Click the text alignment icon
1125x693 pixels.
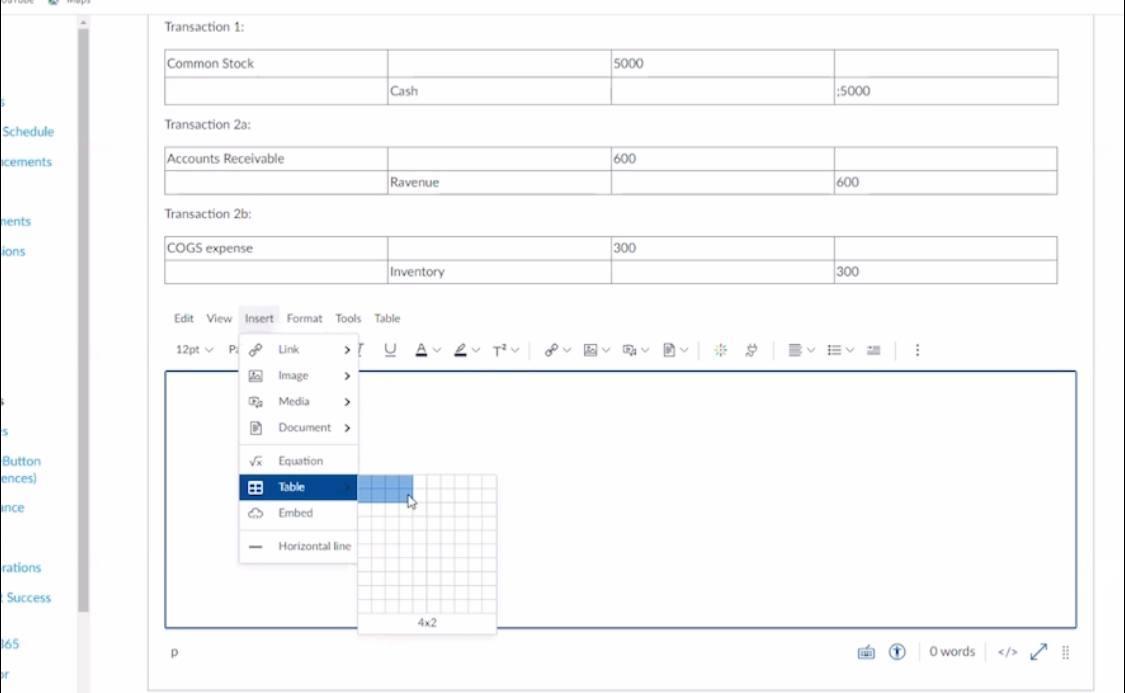coord(794,350)
